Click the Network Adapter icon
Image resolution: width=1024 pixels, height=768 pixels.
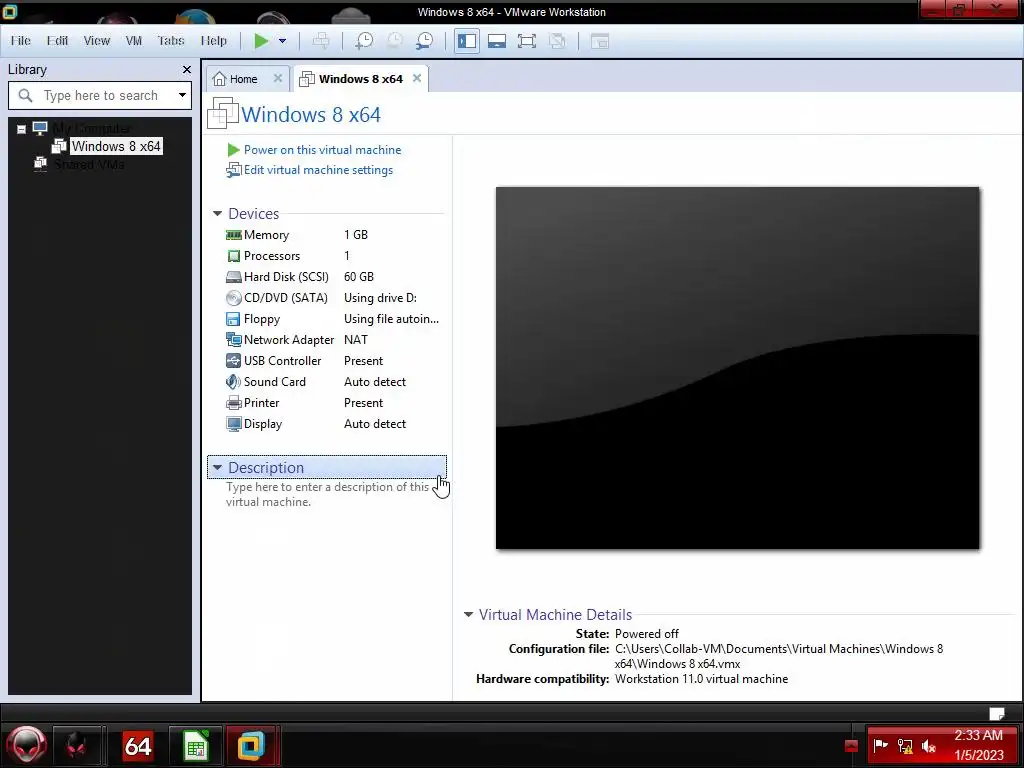pos(233,340)
